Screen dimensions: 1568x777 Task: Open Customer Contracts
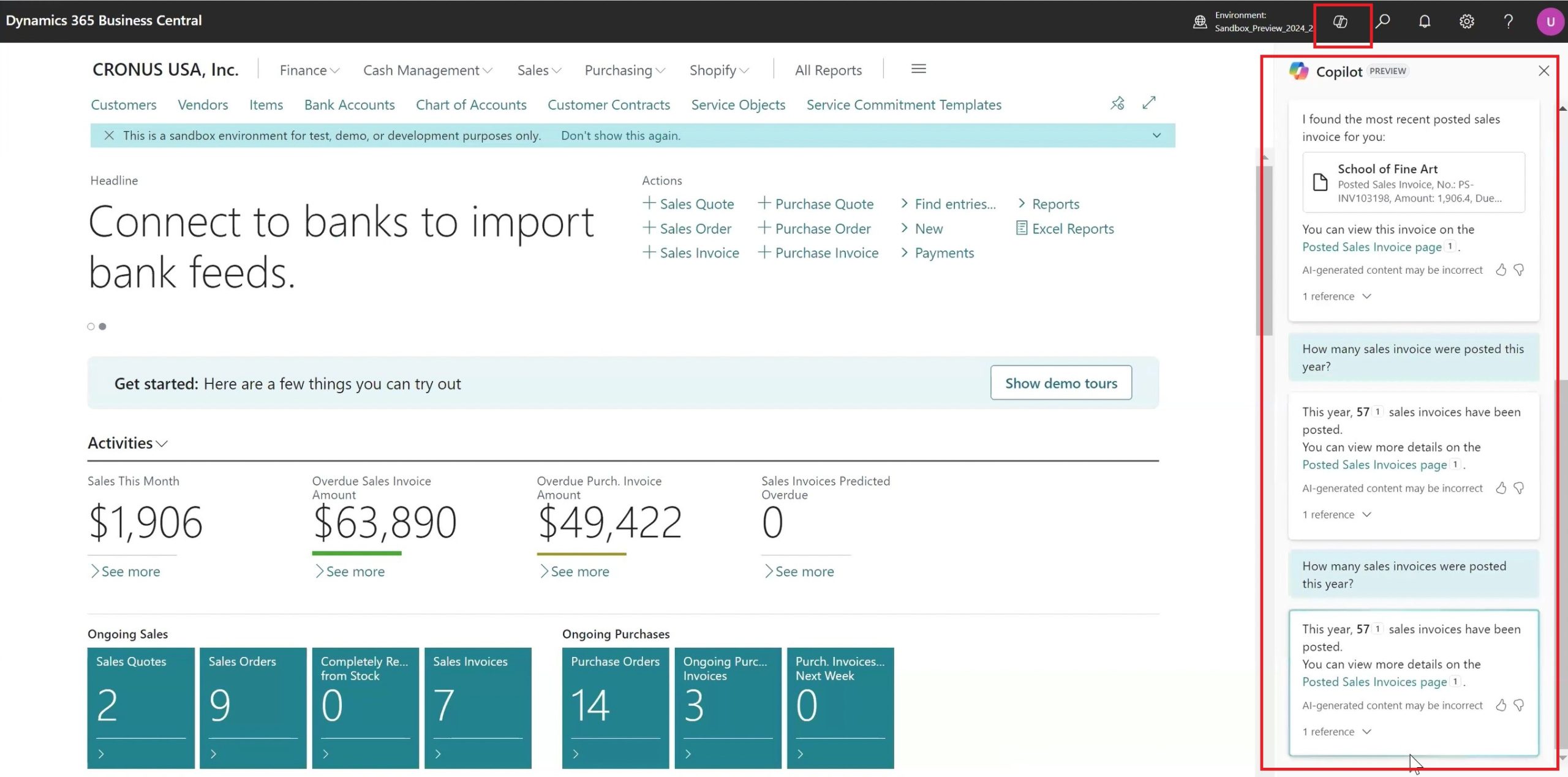609,105
